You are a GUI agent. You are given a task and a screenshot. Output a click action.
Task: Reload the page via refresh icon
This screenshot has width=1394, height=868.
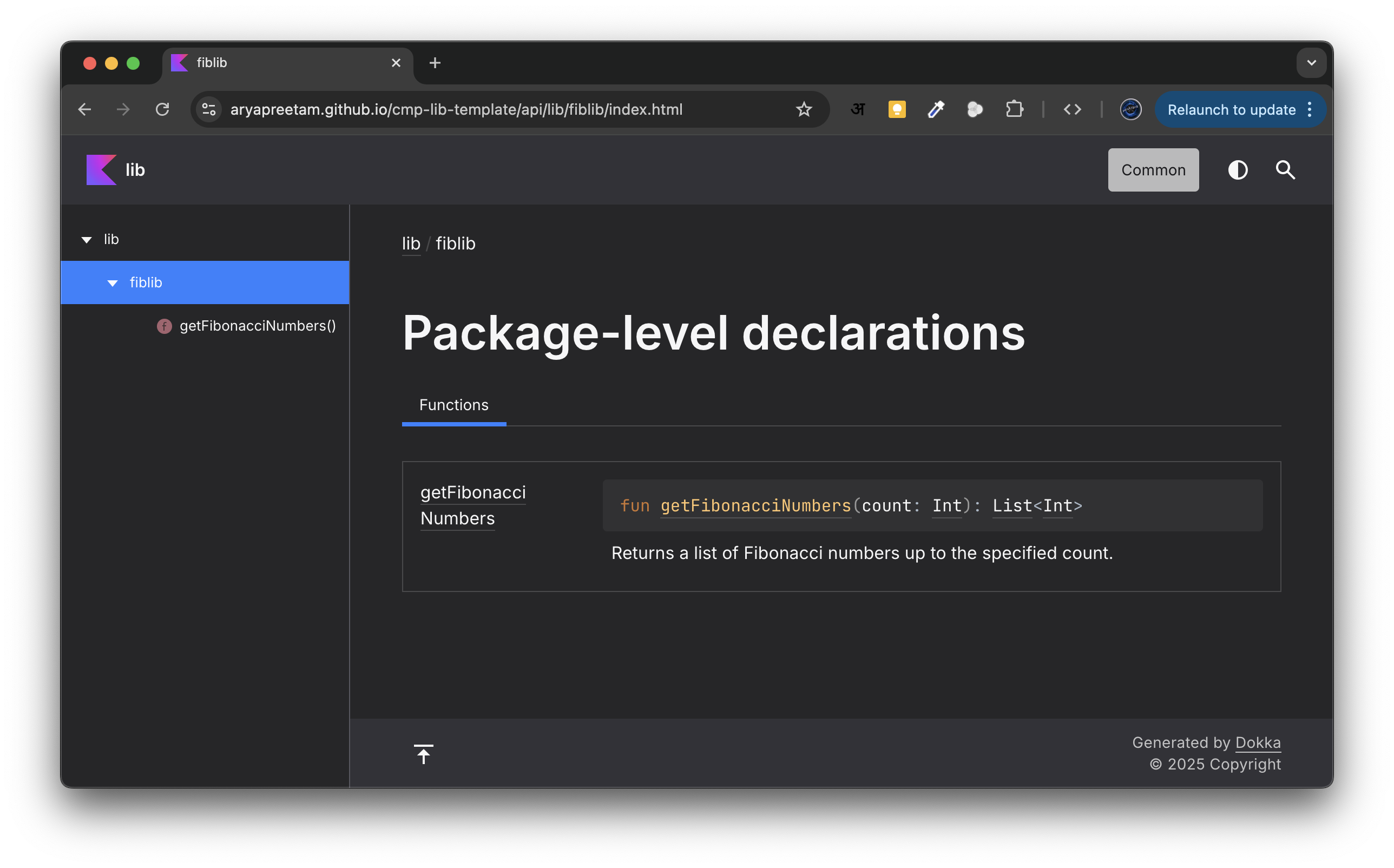162,109
